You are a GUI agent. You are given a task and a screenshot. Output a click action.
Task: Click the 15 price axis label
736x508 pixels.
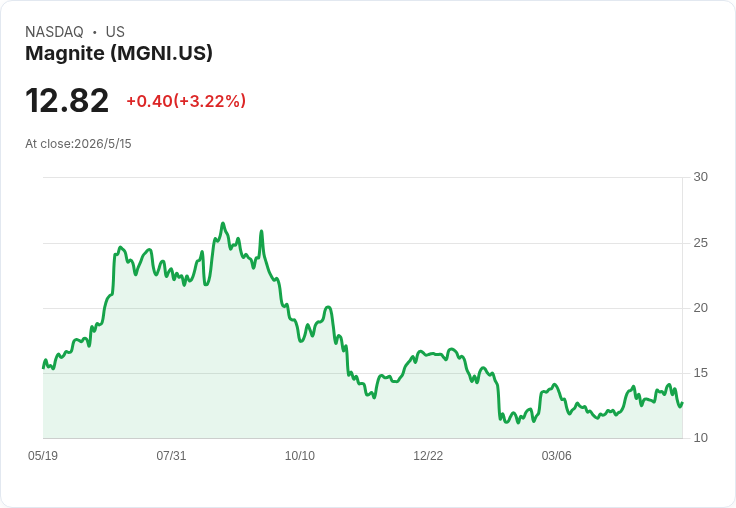701,373
